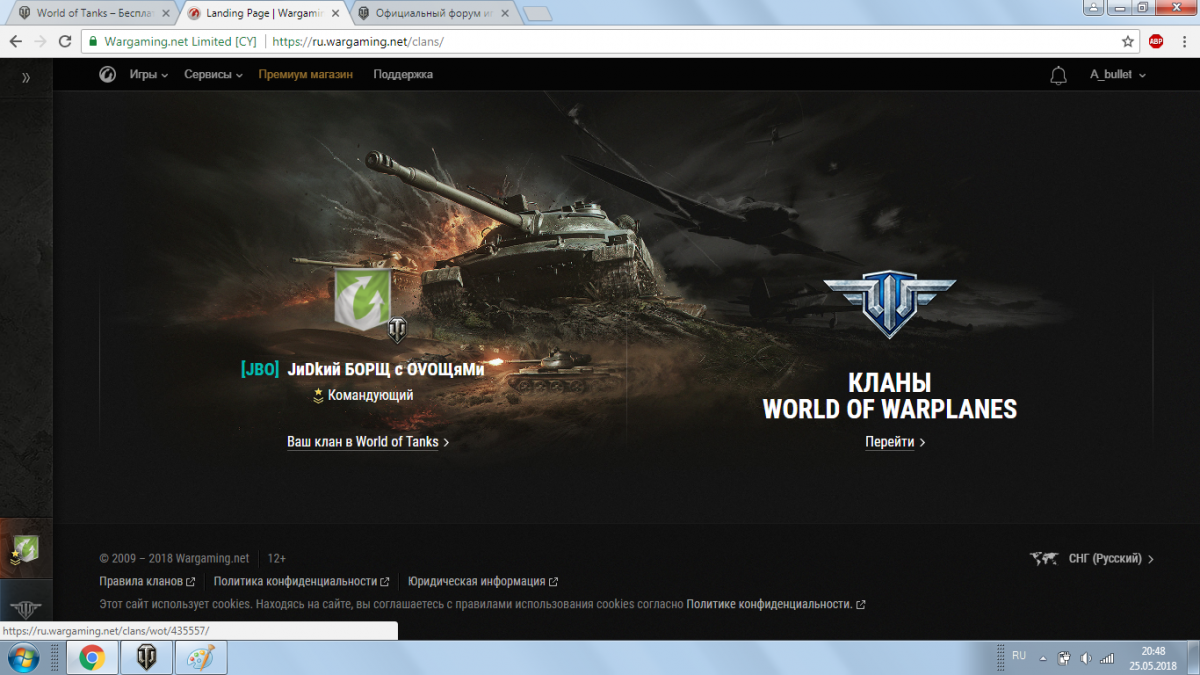
Task: Open the Премиум магазин link
Action: tap(305, 75)
